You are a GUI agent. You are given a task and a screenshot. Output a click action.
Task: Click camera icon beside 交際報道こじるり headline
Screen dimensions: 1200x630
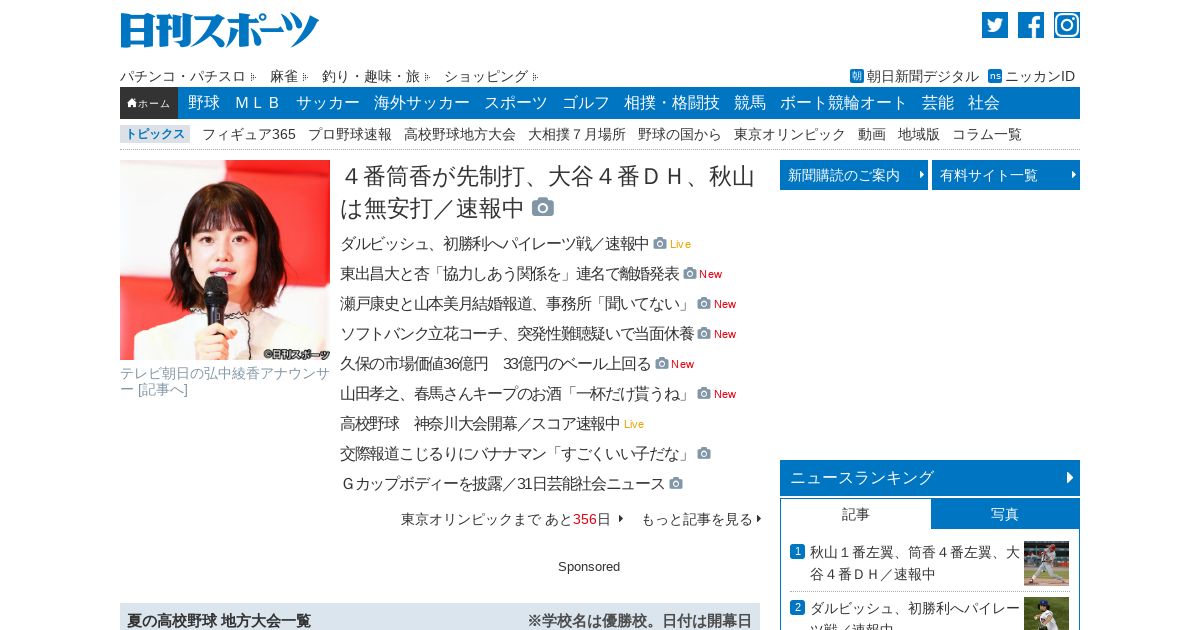point(704,453)
